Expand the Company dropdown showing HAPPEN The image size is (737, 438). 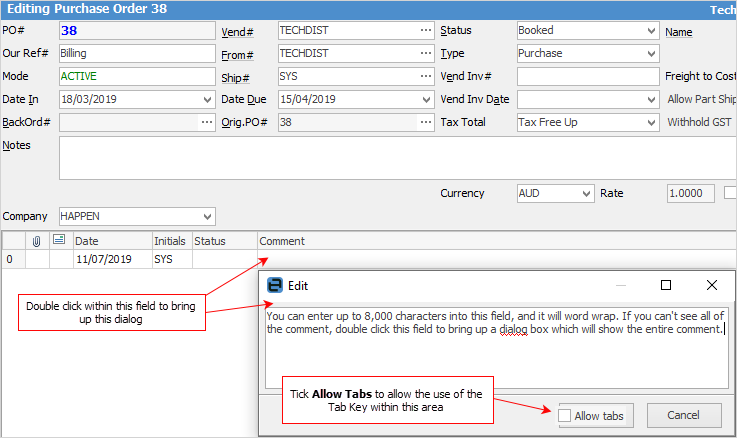point(207,216)
